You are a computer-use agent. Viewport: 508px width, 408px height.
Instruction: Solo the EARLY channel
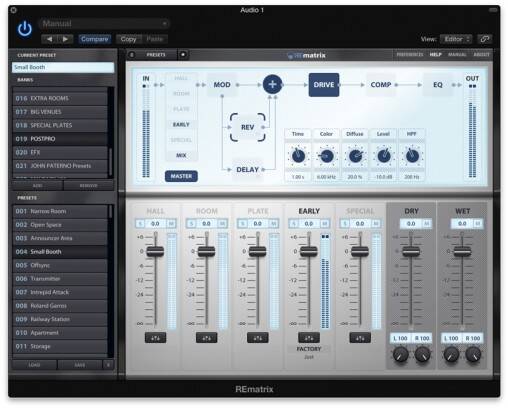(x=293, y=224)
